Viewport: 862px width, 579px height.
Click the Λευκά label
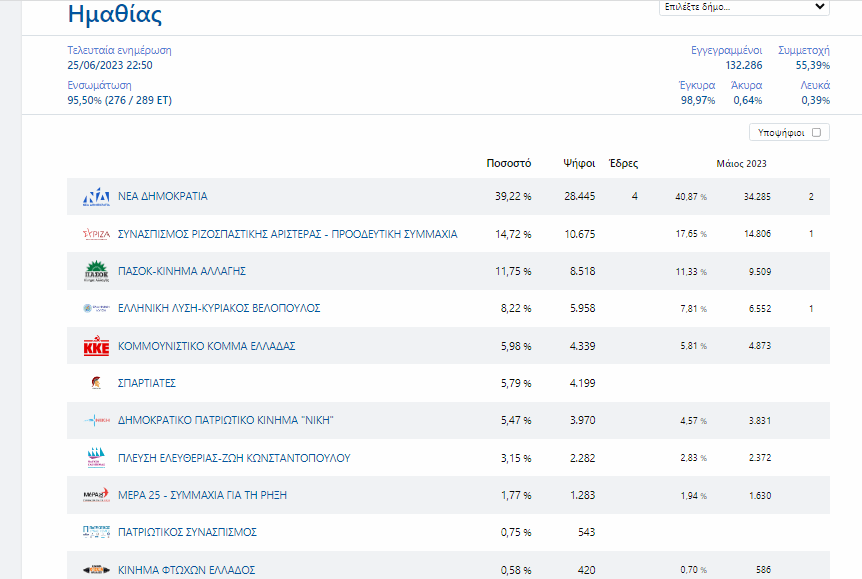click(815, 86)
